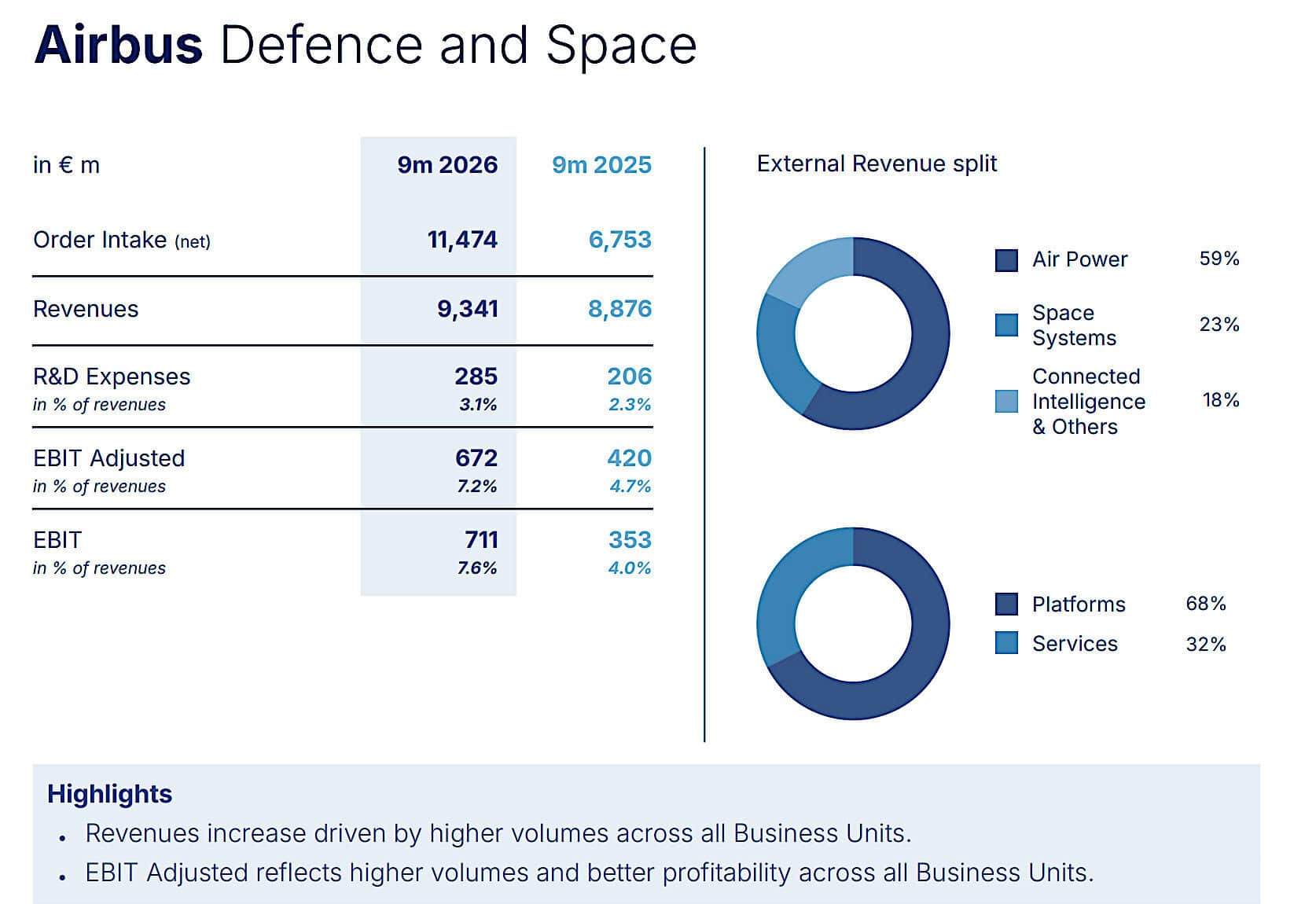
Task: Click the Space Systems 23% value
Action: 1219,325
